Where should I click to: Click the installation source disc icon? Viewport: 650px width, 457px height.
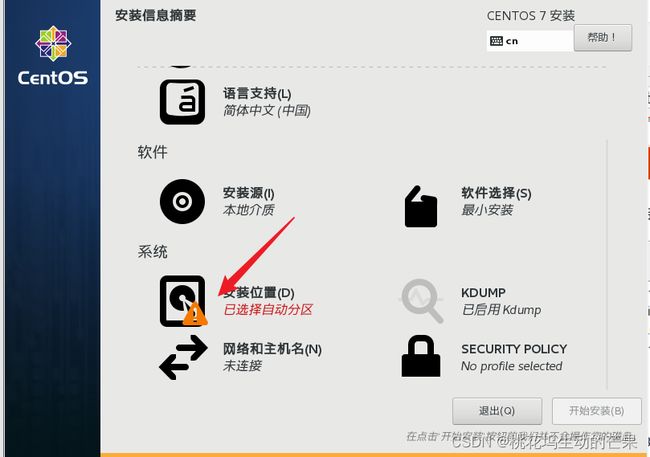[x=182, y=202]
